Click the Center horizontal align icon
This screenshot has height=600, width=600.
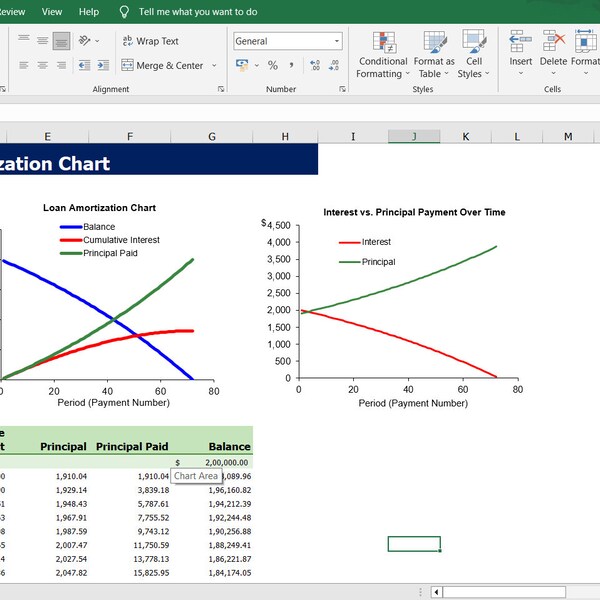click(x=42, y=65)
